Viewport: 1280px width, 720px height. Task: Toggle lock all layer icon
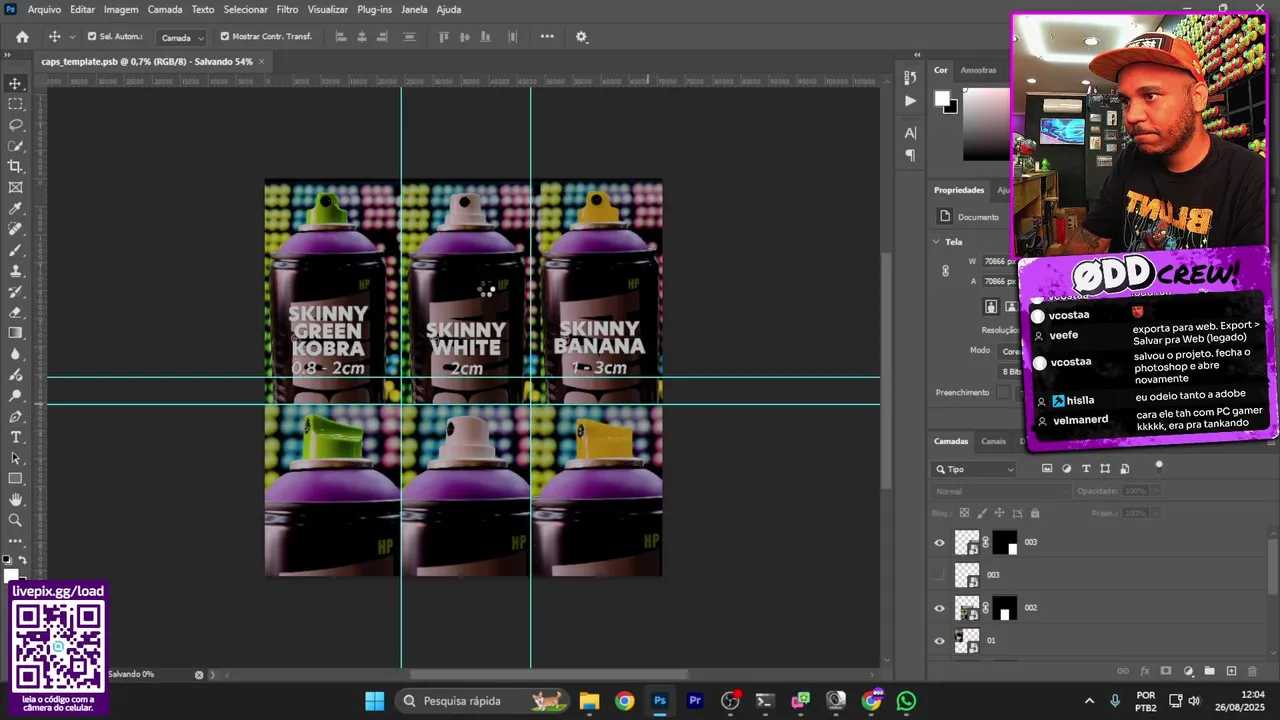click(x=1035, y=513)
